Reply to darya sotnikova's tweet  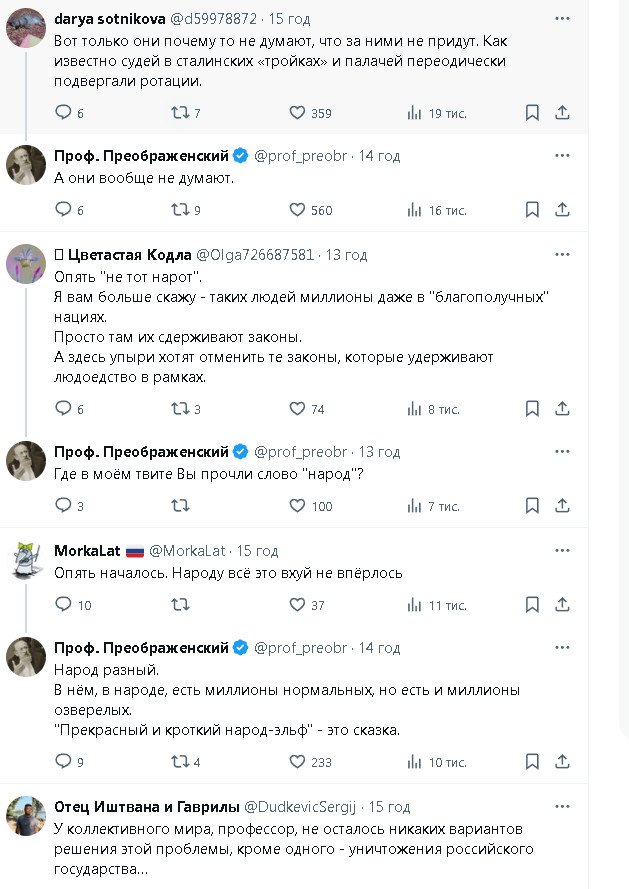pos(63,113)
